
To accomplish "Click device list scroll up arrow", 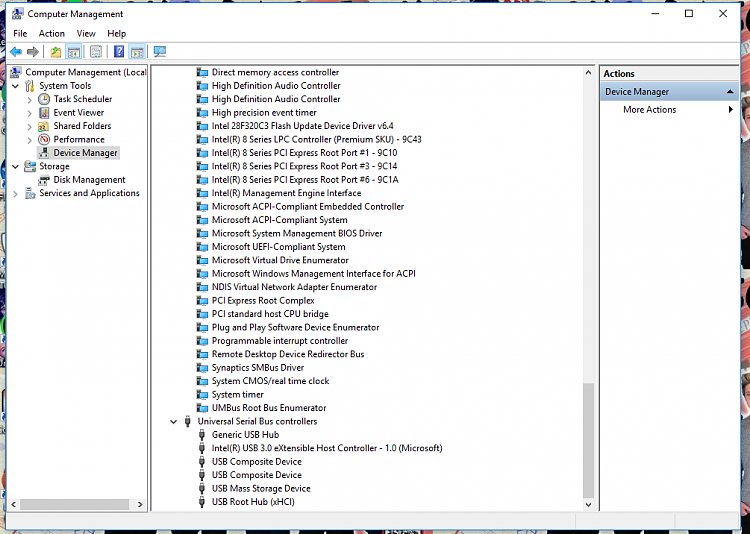I will (588, 72).
